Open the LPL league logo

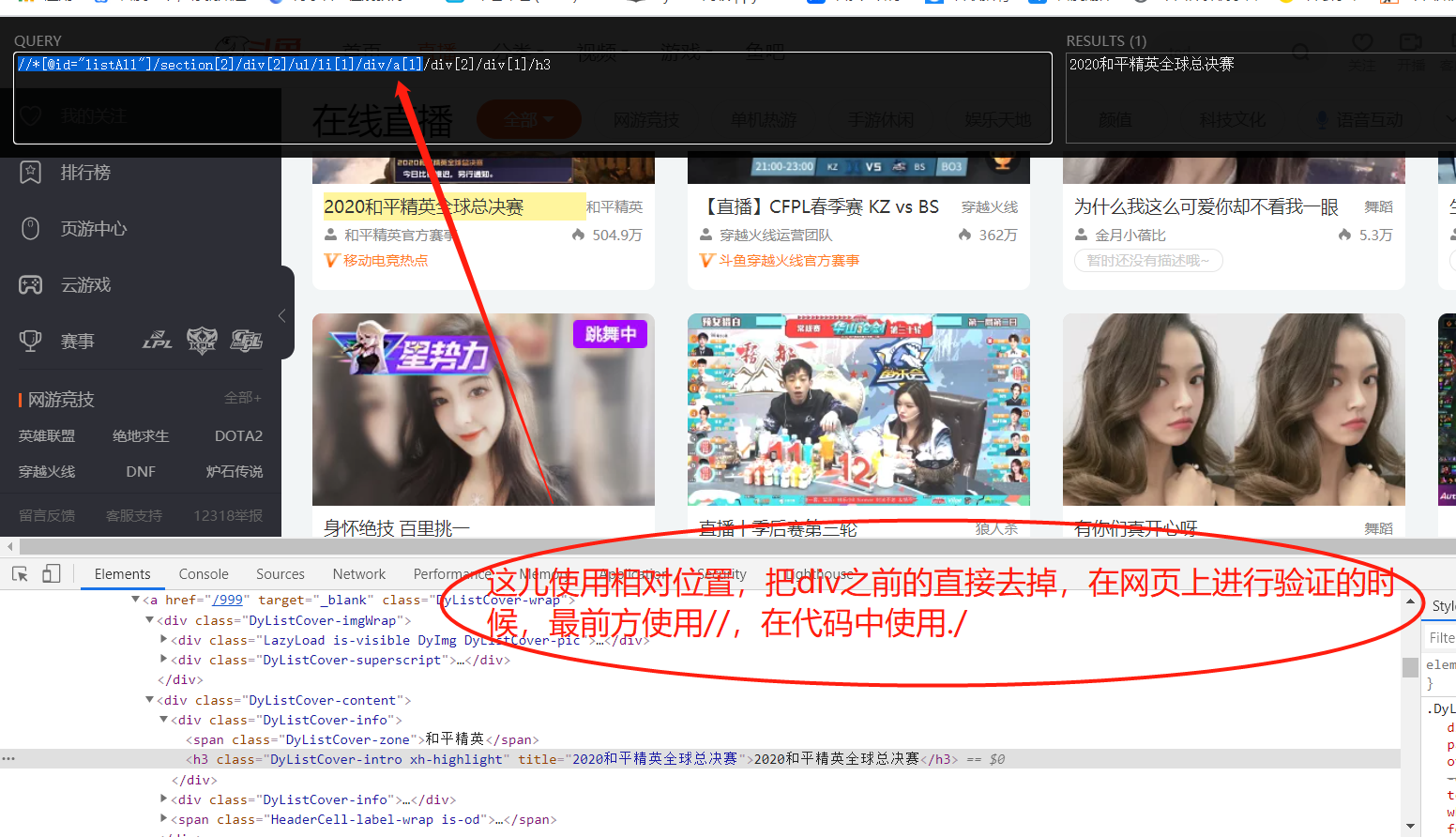(157, 341)
